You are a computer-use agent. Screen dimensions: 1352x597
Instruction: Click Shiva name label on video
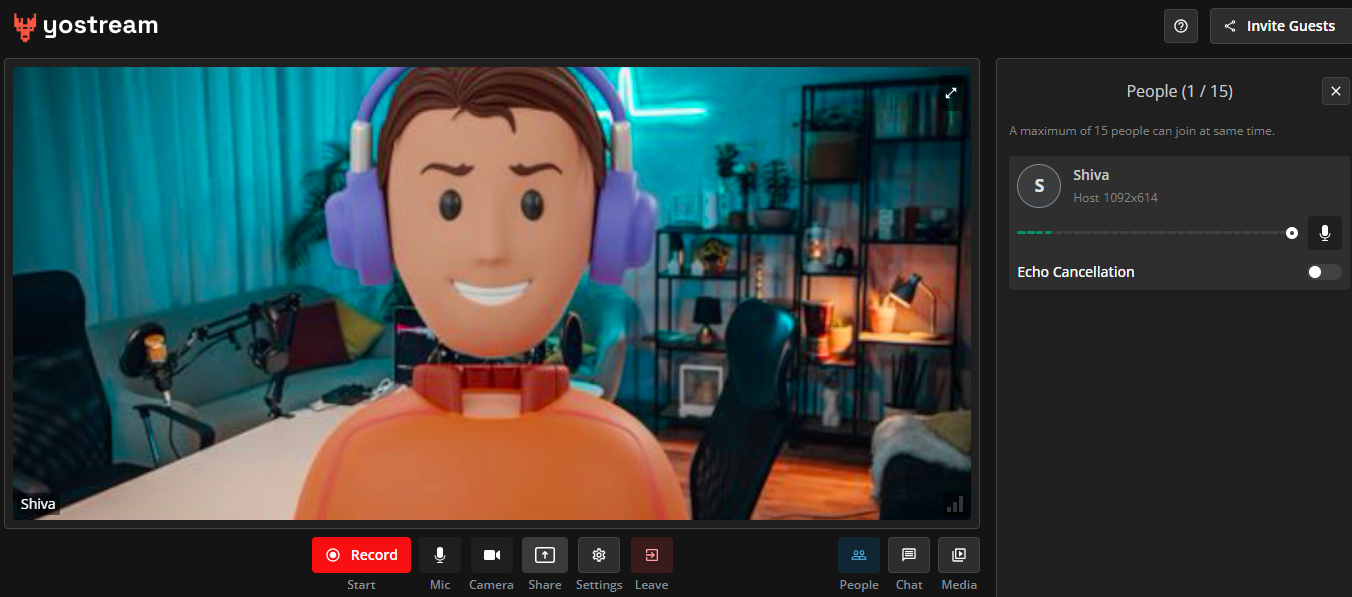click(x=38, y=504)
